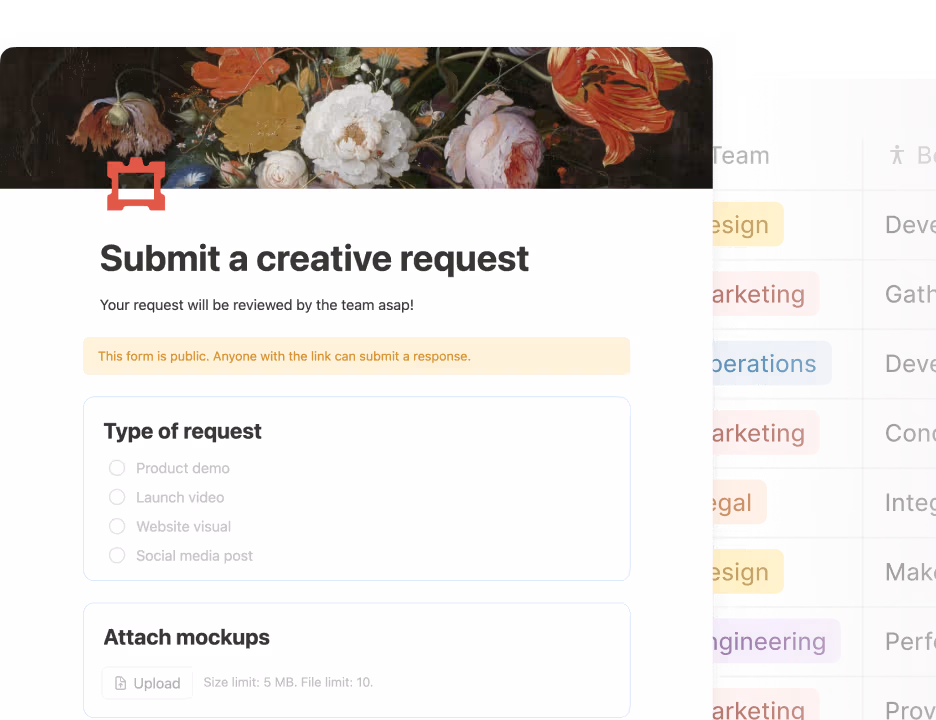Click the table cell starting with Perf
The height and width of the screenshot is (720, 936).
coord(908,642)
